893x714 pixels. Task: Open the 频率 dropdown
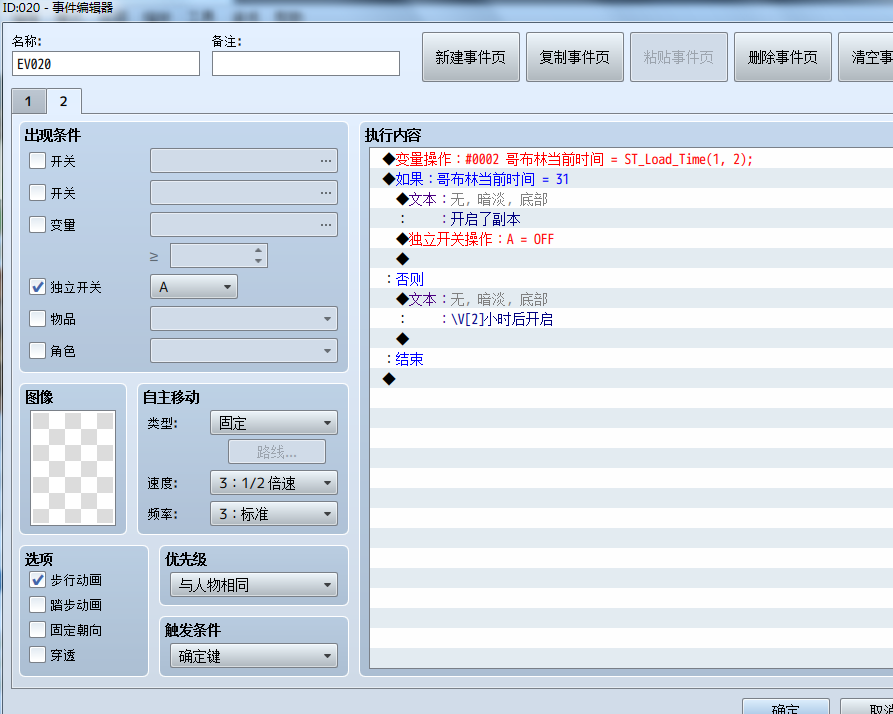click(274, 514)
